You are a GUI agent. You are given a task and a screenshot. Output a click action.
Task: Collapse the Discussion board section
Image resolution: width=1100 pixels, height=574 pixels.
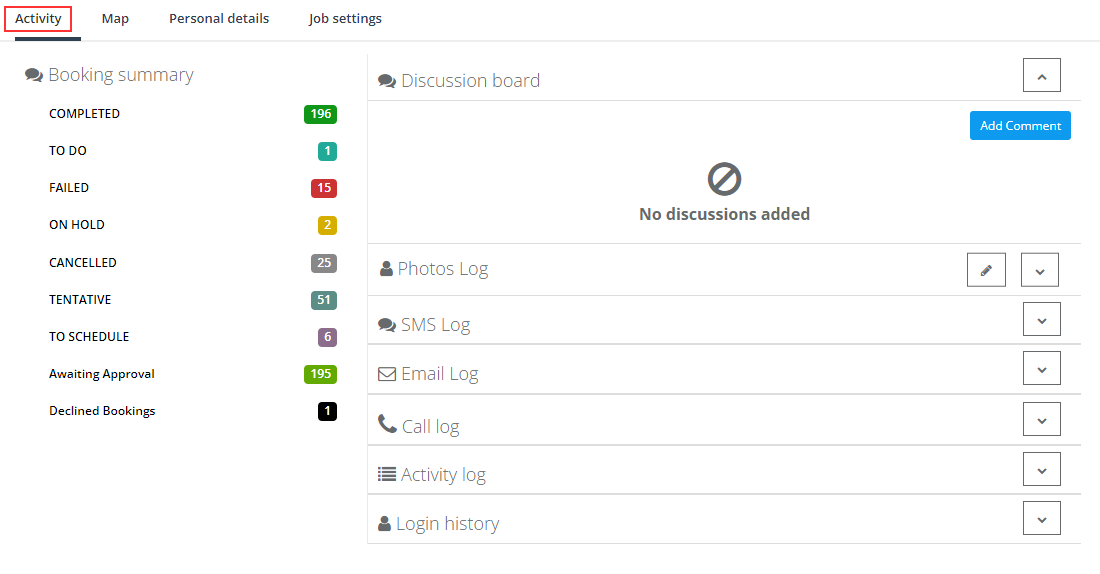[1041, 75]
